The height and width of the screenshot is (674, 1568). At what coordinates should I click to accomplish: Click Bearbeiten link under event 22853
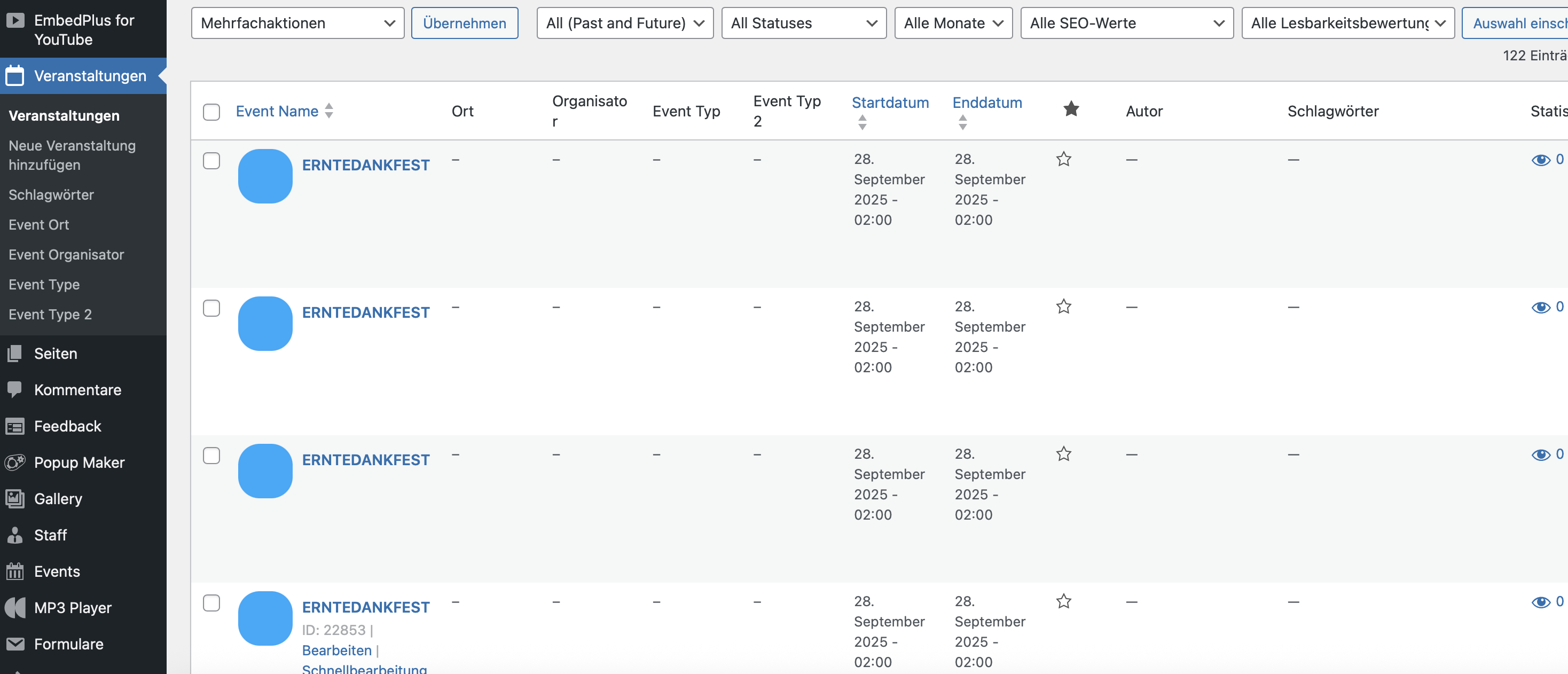(x=336, y=651)
